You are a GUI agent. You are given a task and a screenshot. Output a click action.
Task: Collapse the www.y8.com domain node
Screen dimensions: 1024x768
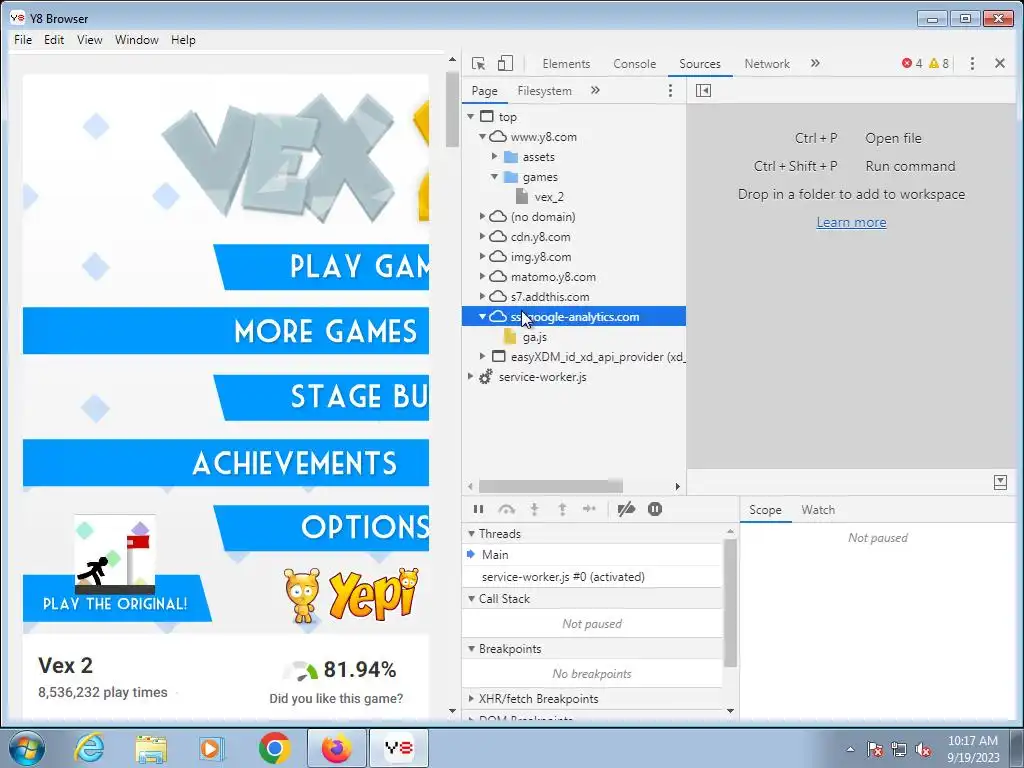click(x=483, y=136)
